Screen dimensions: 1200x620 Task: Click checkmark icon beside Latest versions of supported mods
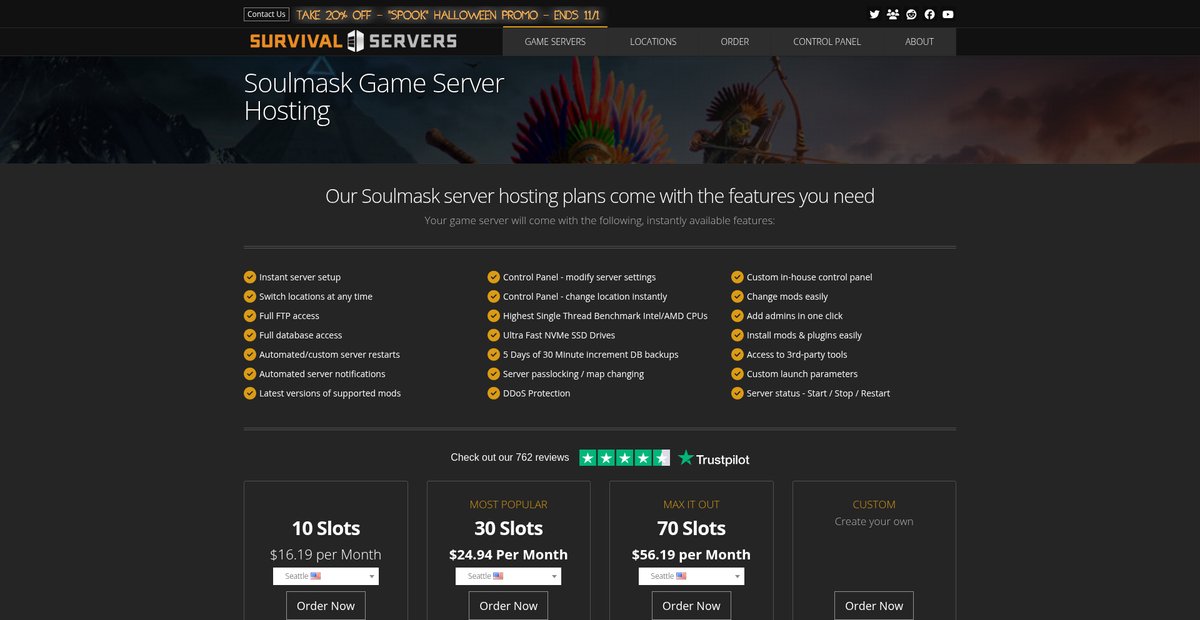click(x=250, y=393)
